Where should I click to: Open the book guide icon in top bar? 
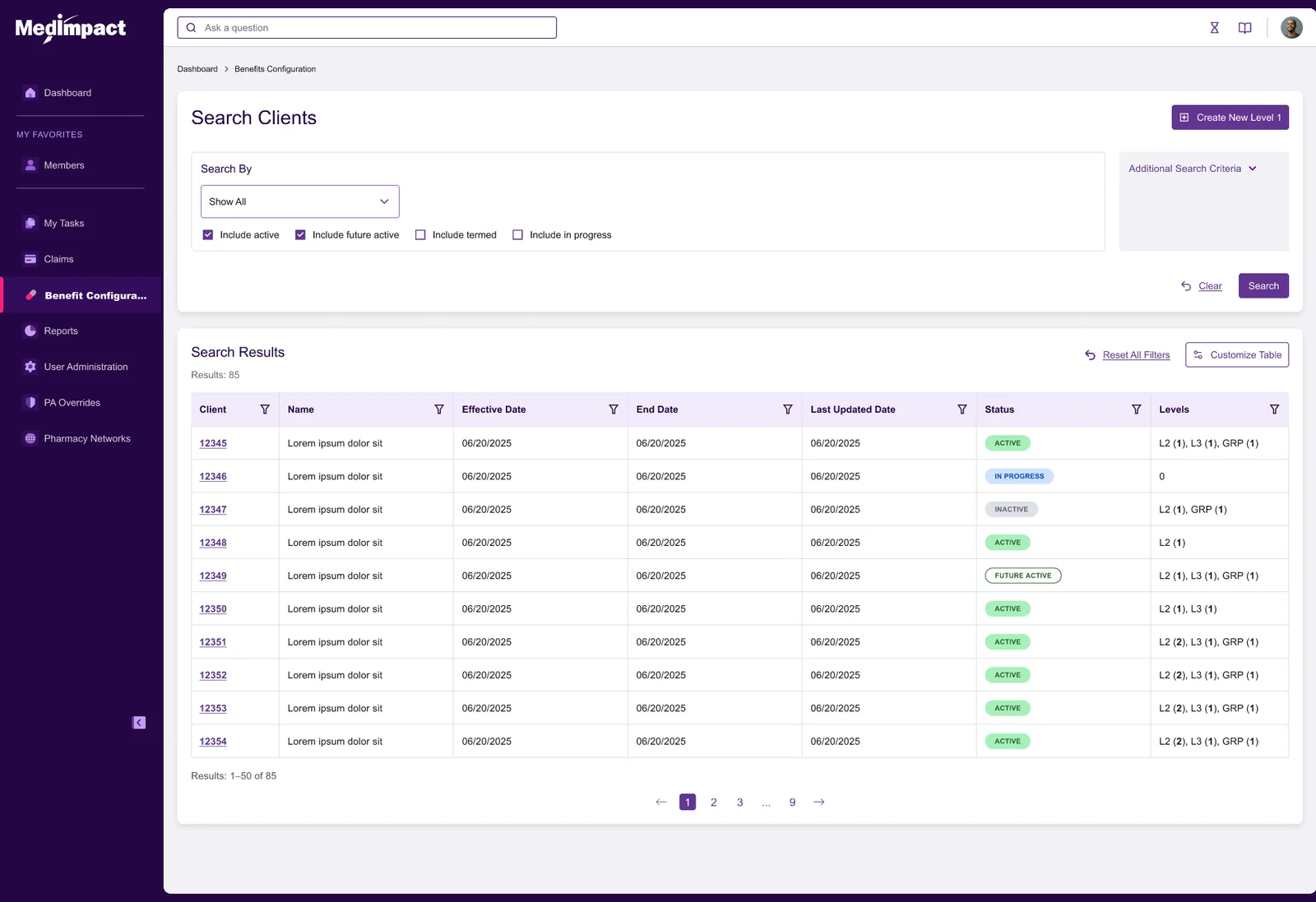1244,28
